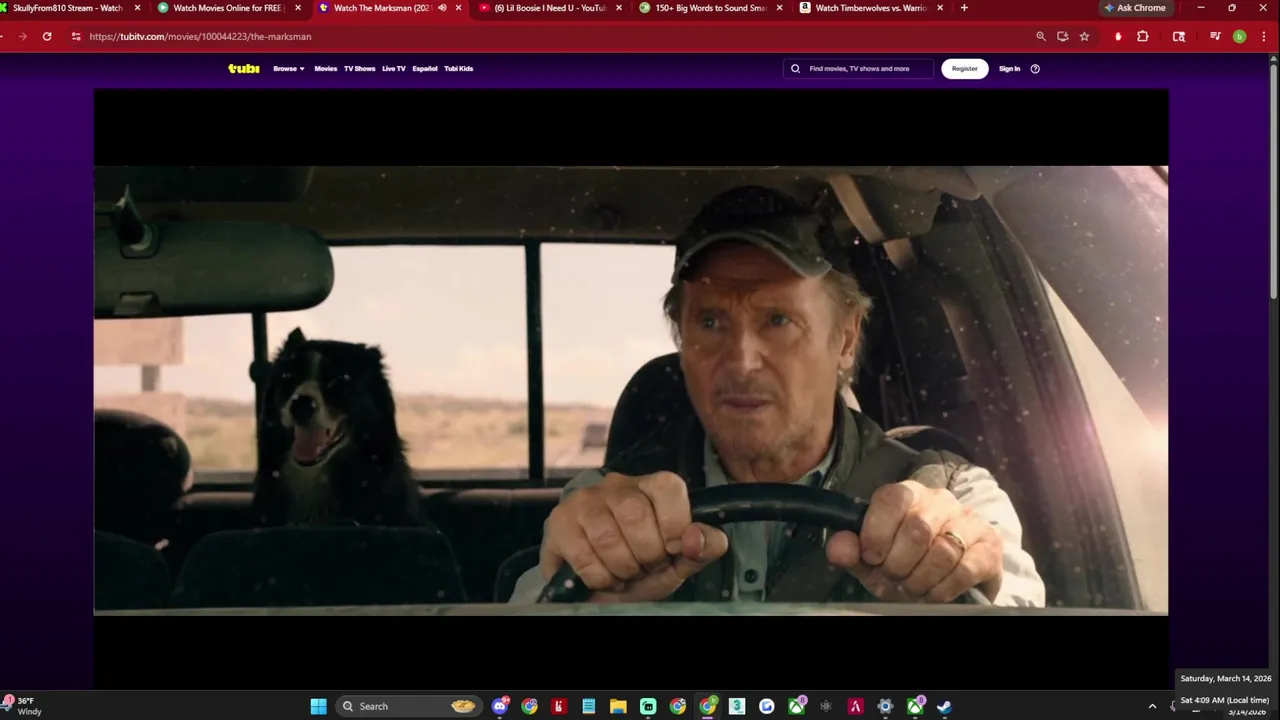This screenshot has height=720, width=1280.
Task: Click the forward navigation arrow
Action: 22,37
